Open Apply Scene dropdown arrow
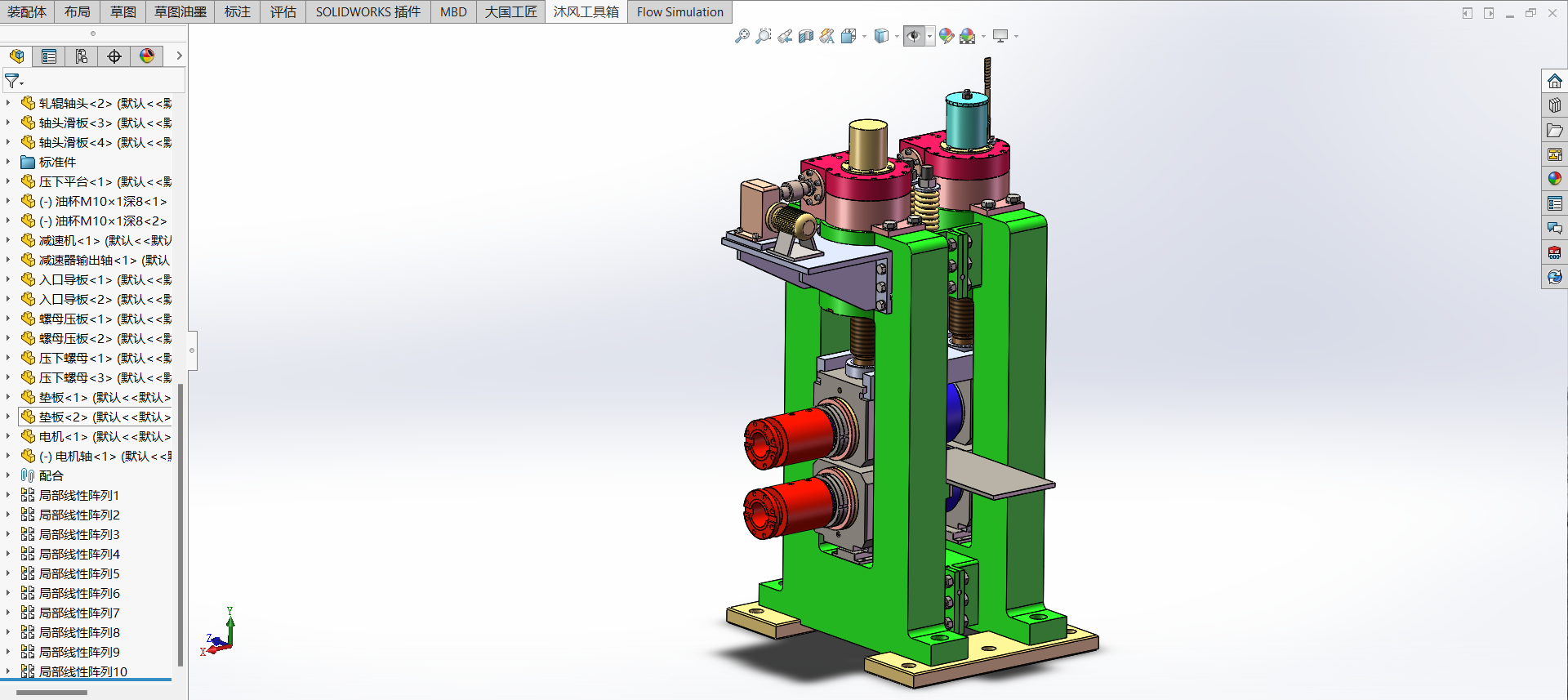Screen dimensions: 1568x700 pyautogui.click(x=983, y=36)
